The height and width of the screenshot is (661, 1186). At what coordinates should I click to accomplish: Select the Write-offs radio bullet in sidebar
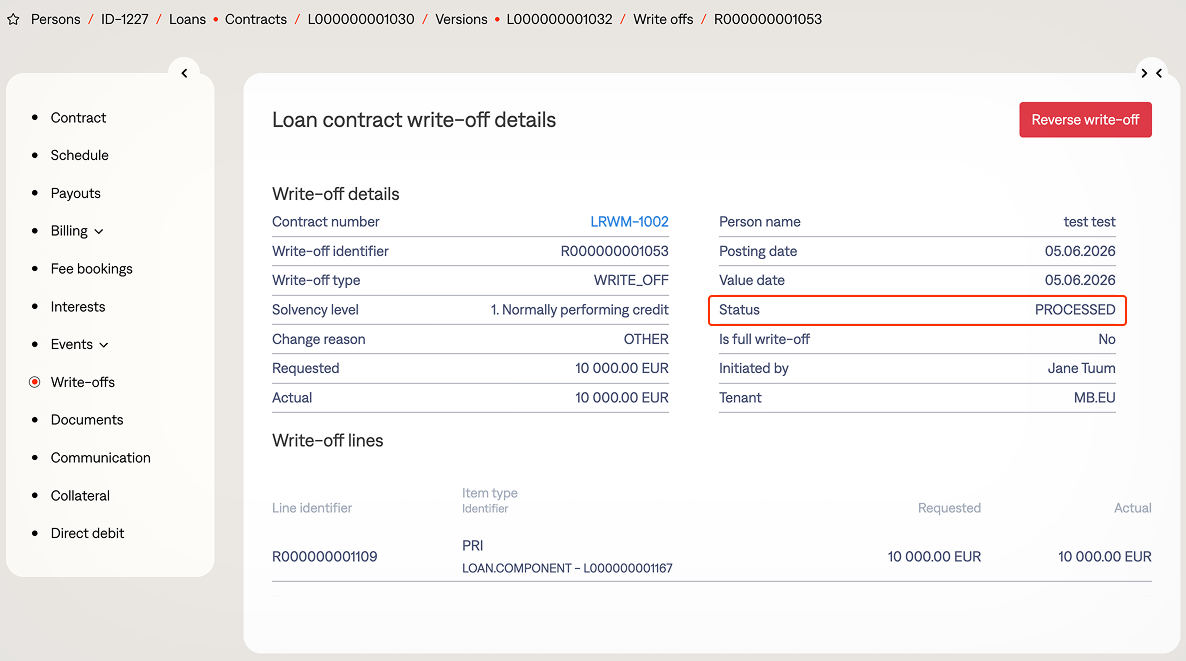(35, 382)
